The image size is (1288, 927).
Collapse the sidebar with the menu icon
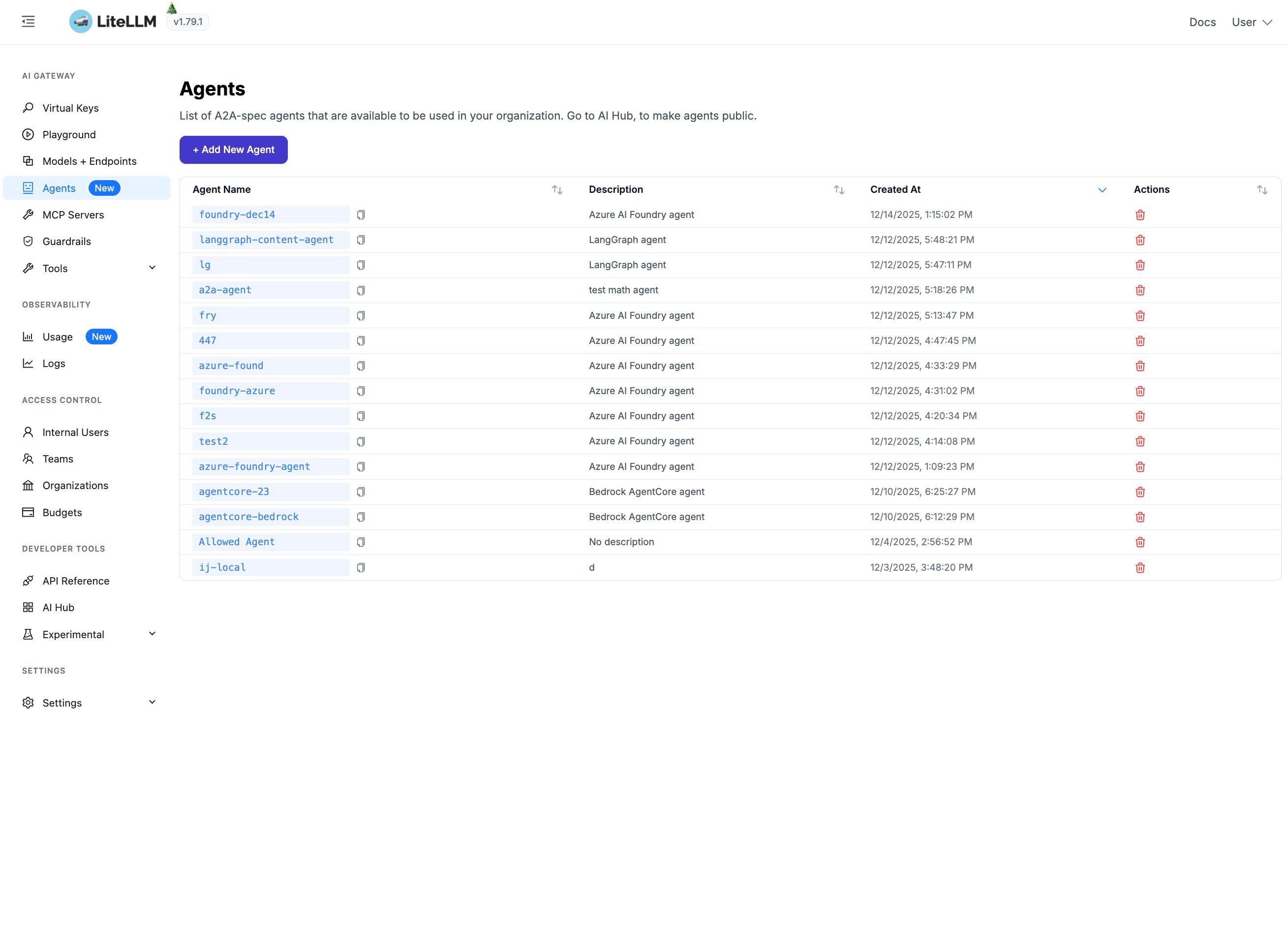29,22
